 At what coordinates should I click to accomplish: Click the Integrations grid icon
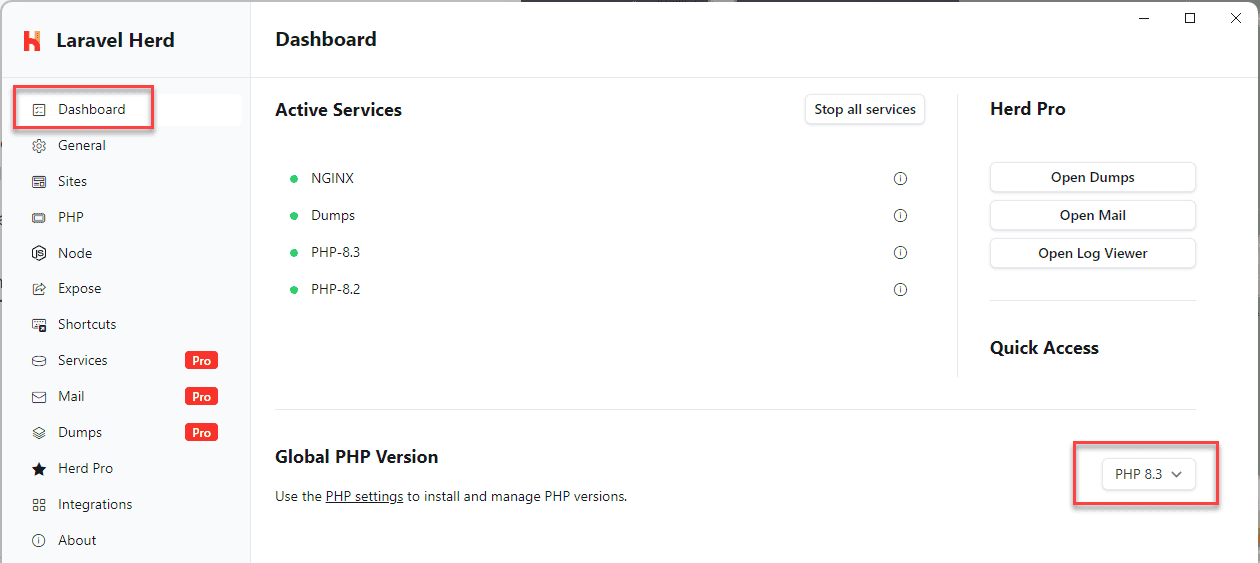pyautogui.click(x=39, y=505)
